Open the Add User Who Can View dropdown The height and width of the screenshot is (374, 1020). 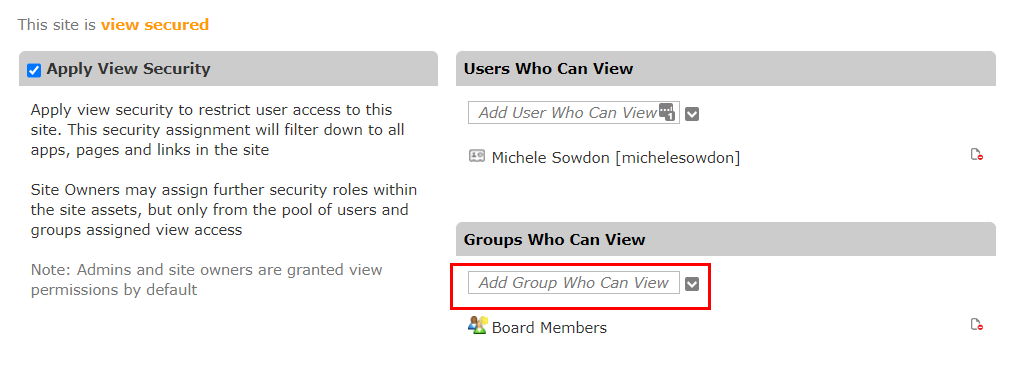click(x=692, y=114)
